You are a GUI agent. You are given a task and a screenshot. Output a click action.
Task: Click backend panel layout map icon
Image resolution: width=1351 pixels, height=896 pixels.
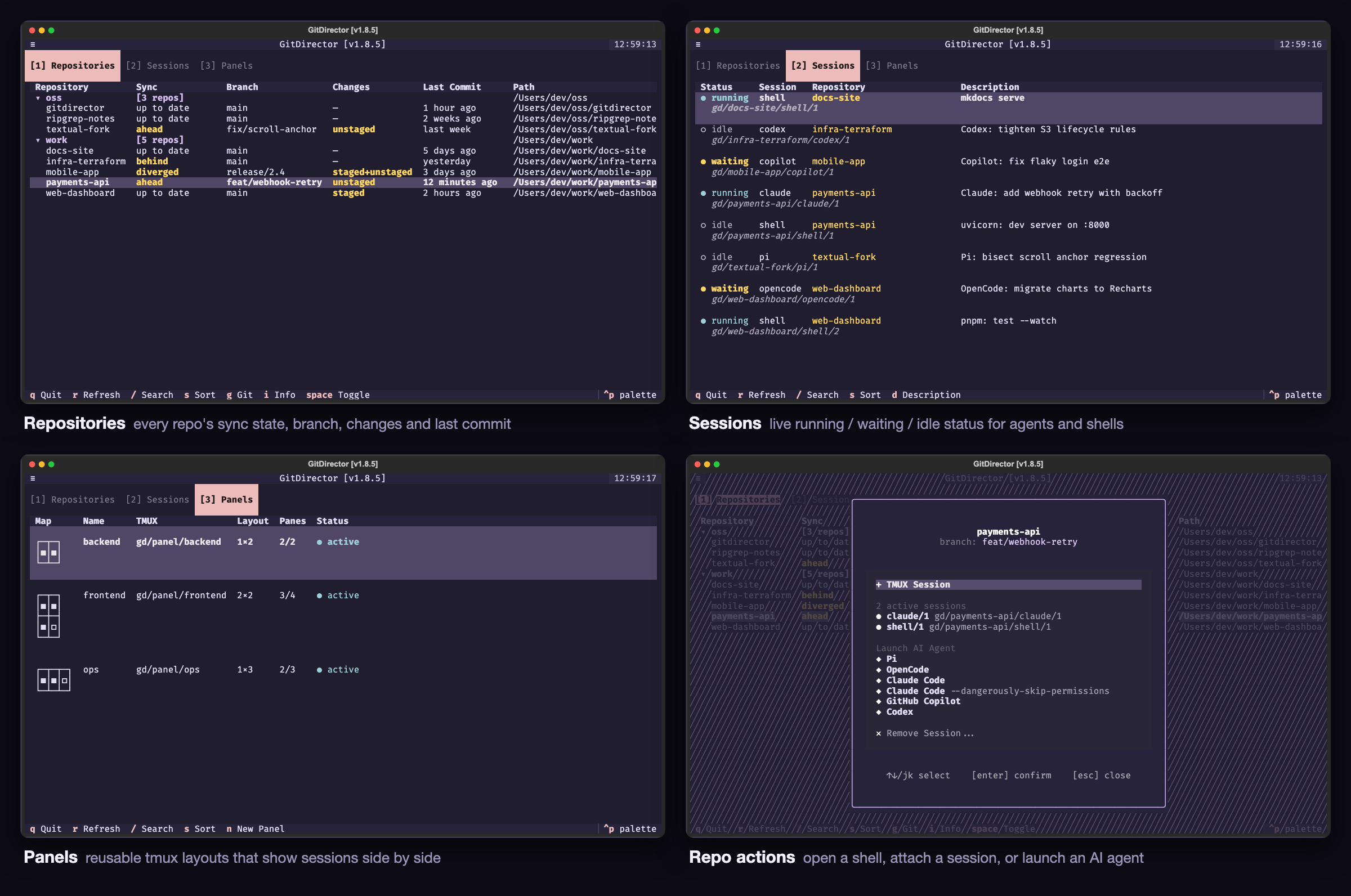48,553
